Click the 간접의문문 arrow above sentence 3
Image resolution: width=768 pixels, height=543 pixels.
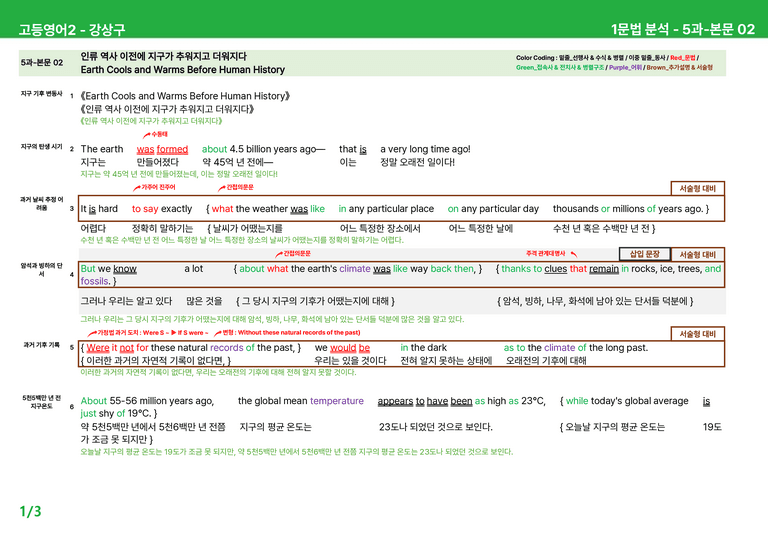pyautogui.click(x=236, y=188)
